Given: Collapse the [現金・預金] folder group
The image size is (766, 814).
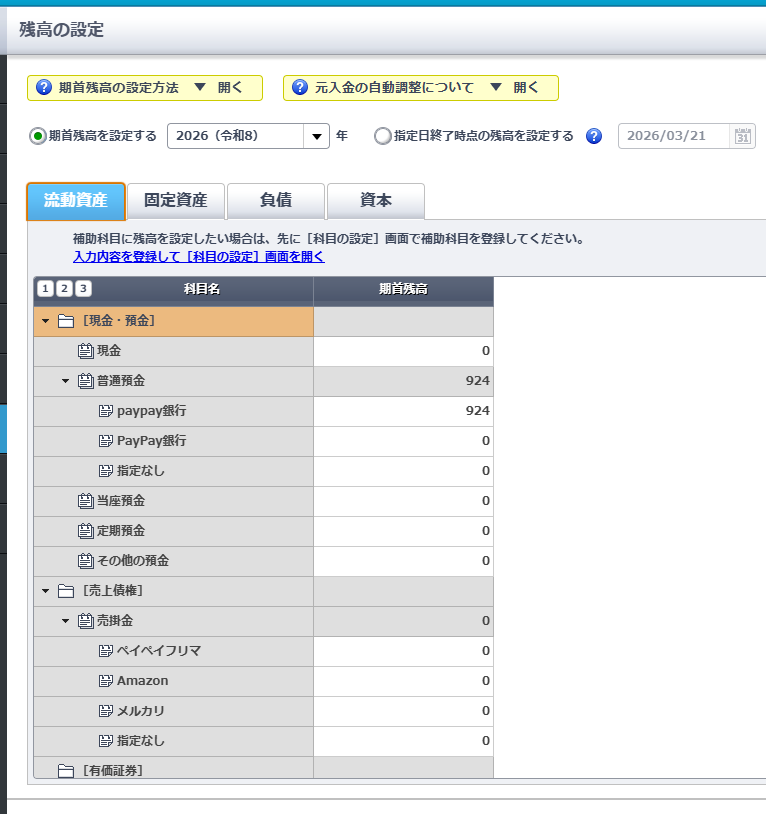Looking at the screenshot, I should coord(45,321).
